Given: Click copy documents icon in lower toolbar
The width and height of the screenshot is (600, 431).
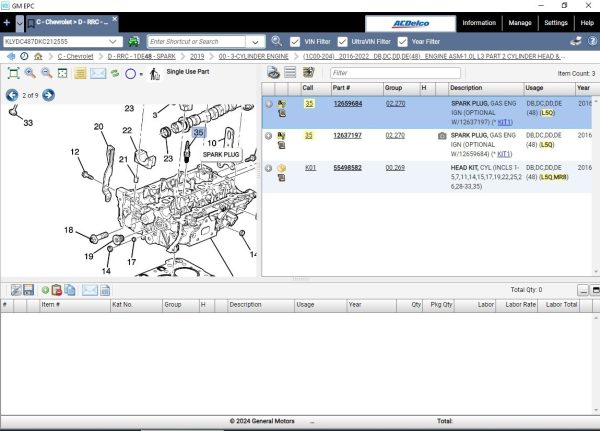Looking at the screenshot, I should [70, 290].
